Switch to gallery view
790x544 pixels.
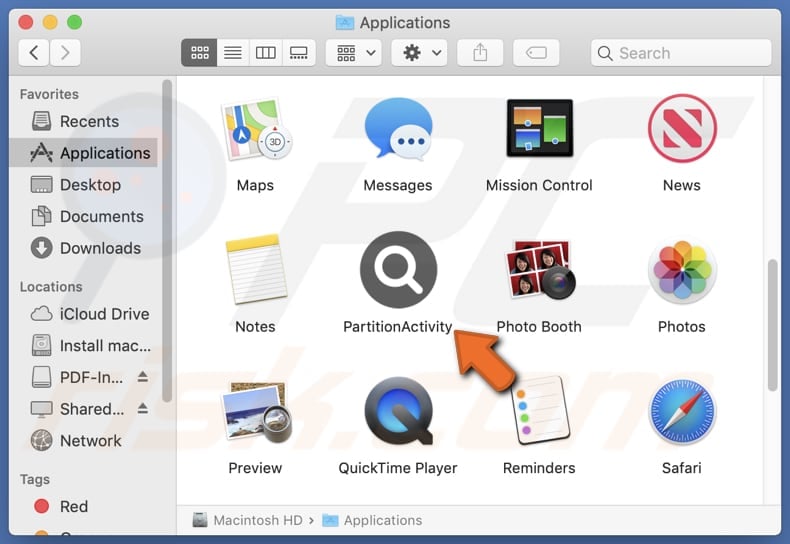click(x=299, y=52)
